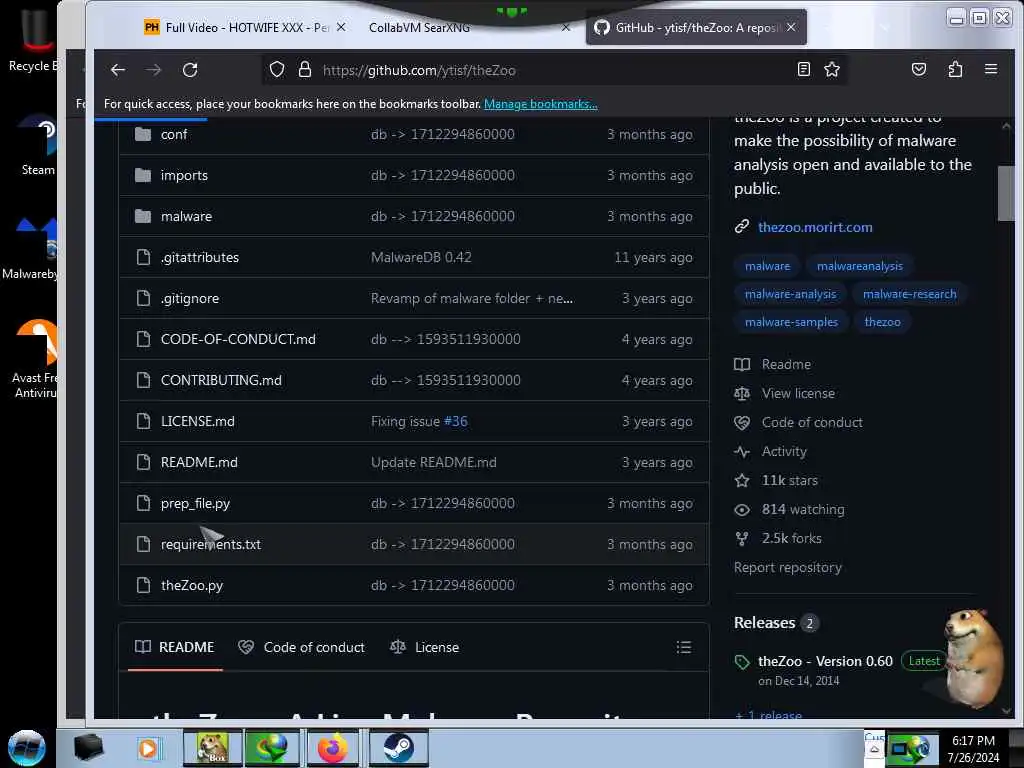1024x768 pixels.
Task: Open the extensions puzzle icon
Action: click(955, 69)
